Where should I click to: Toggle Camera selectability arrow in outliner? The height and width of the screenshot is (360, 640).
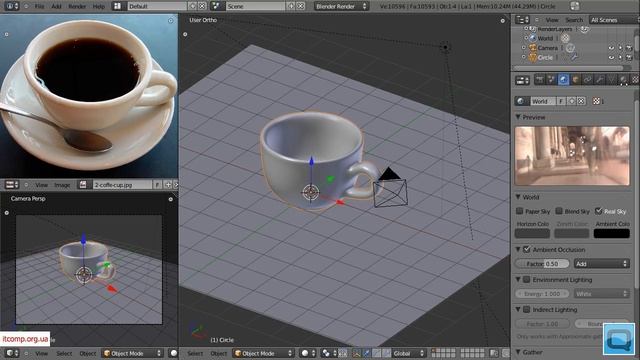coord(620,48)
